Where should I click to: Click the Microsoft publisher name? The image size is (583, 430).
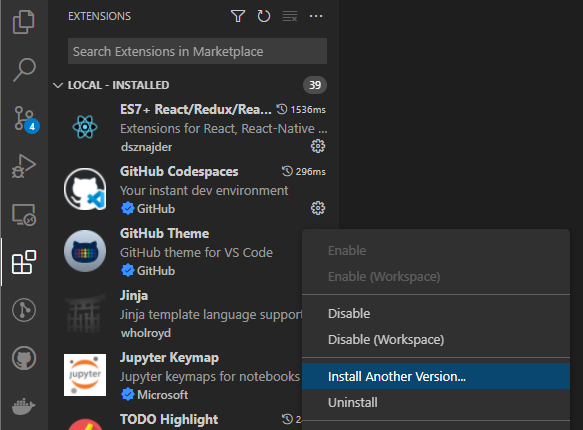(x=162, y=394)
